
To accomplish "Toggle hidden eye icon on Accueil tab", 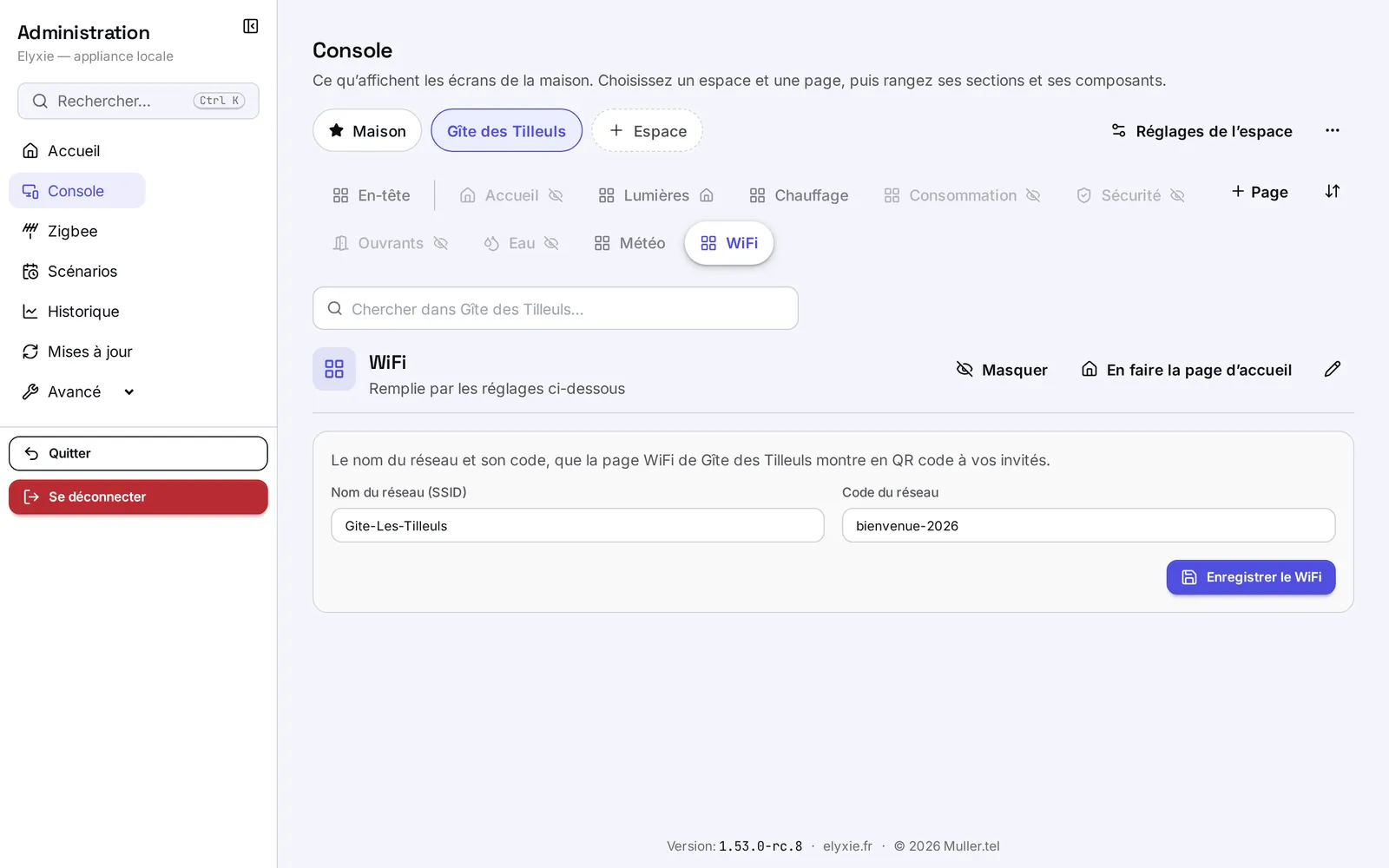I will 556,195.
